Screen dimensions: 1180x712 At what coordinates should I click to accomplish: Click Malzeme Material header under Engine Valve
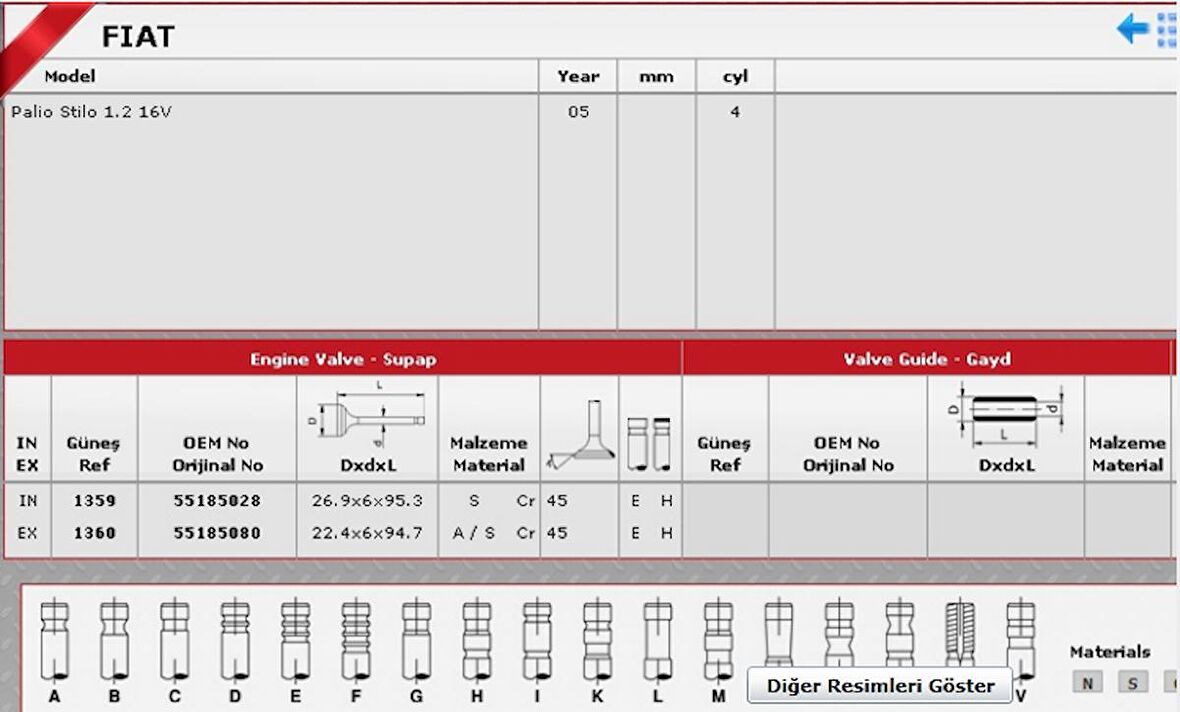pos(488,454)
